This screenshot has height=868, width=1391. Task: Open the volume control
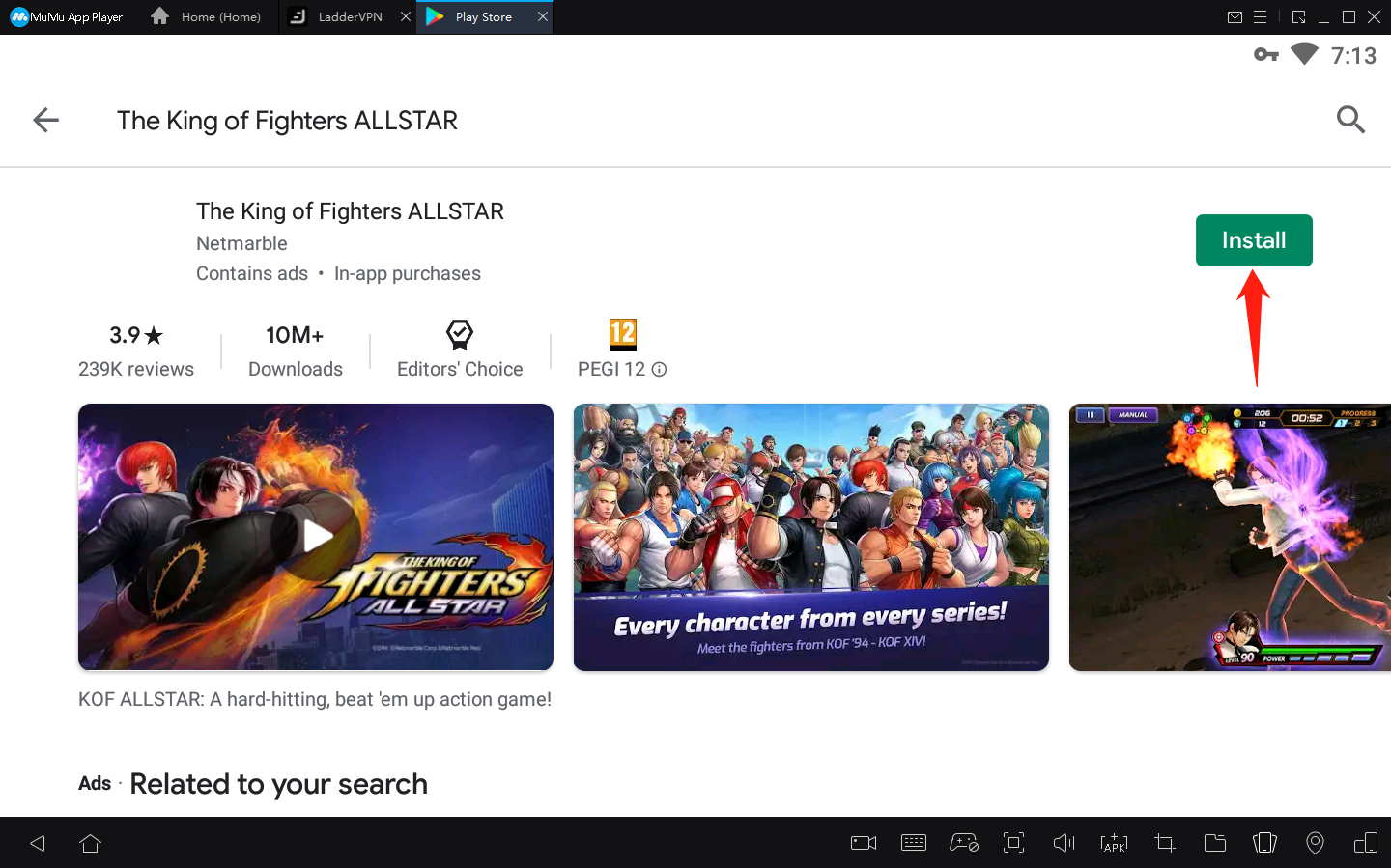click(x=1064, y=842)
